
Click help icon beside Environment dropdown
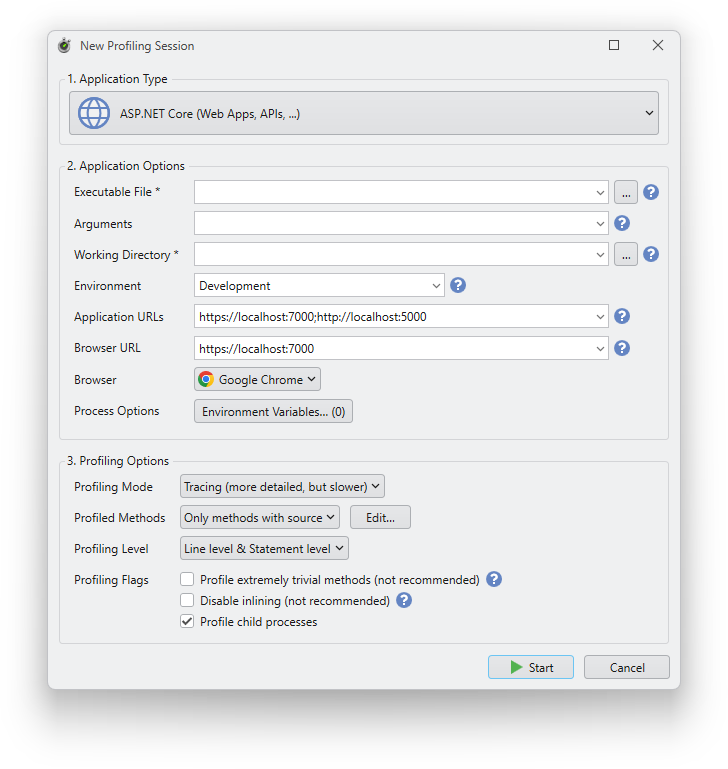pos(458,285)
